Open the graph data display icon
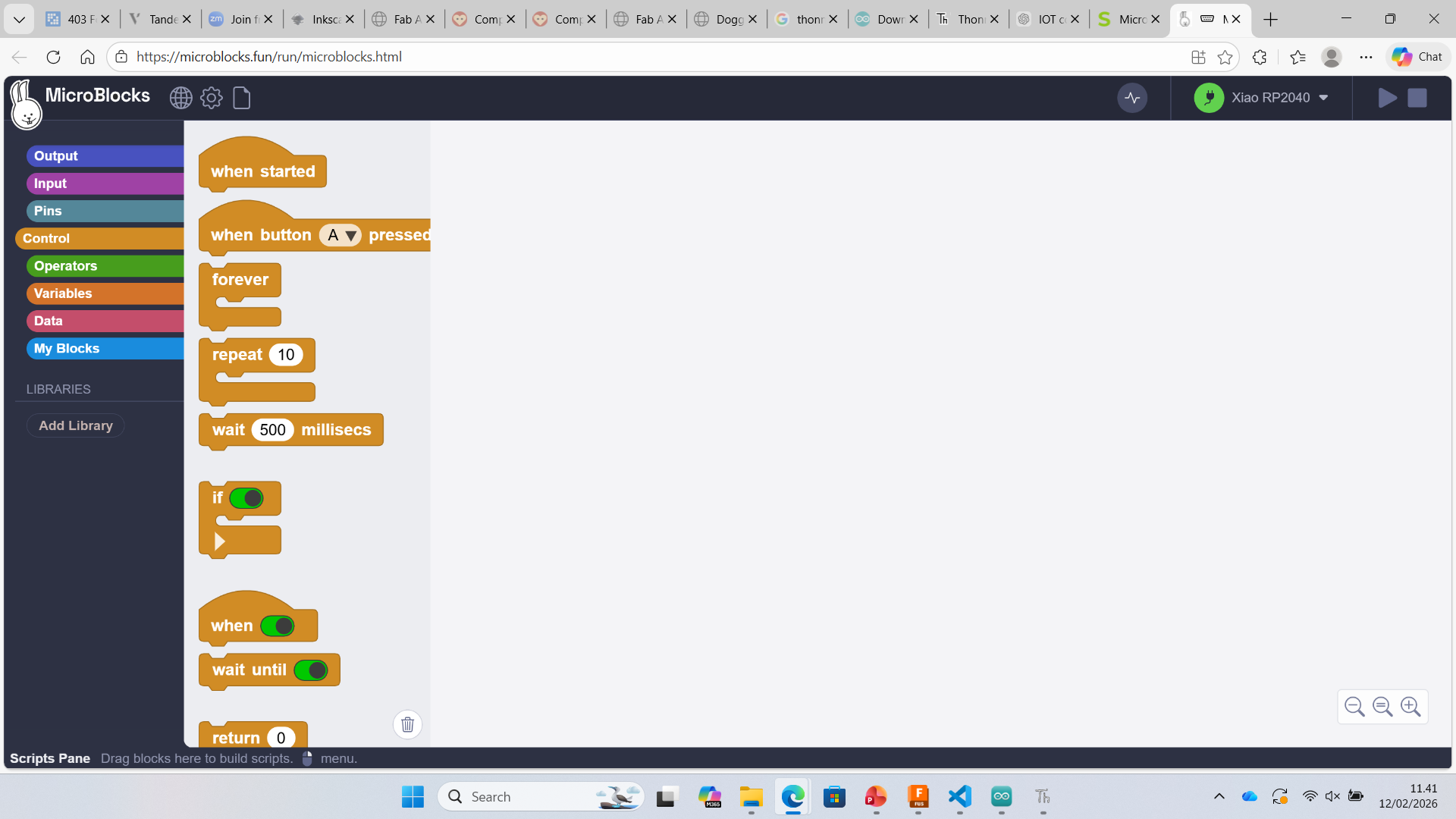Image resolution: width=1456 pixels, height=819 pixels. [1132, 98]
